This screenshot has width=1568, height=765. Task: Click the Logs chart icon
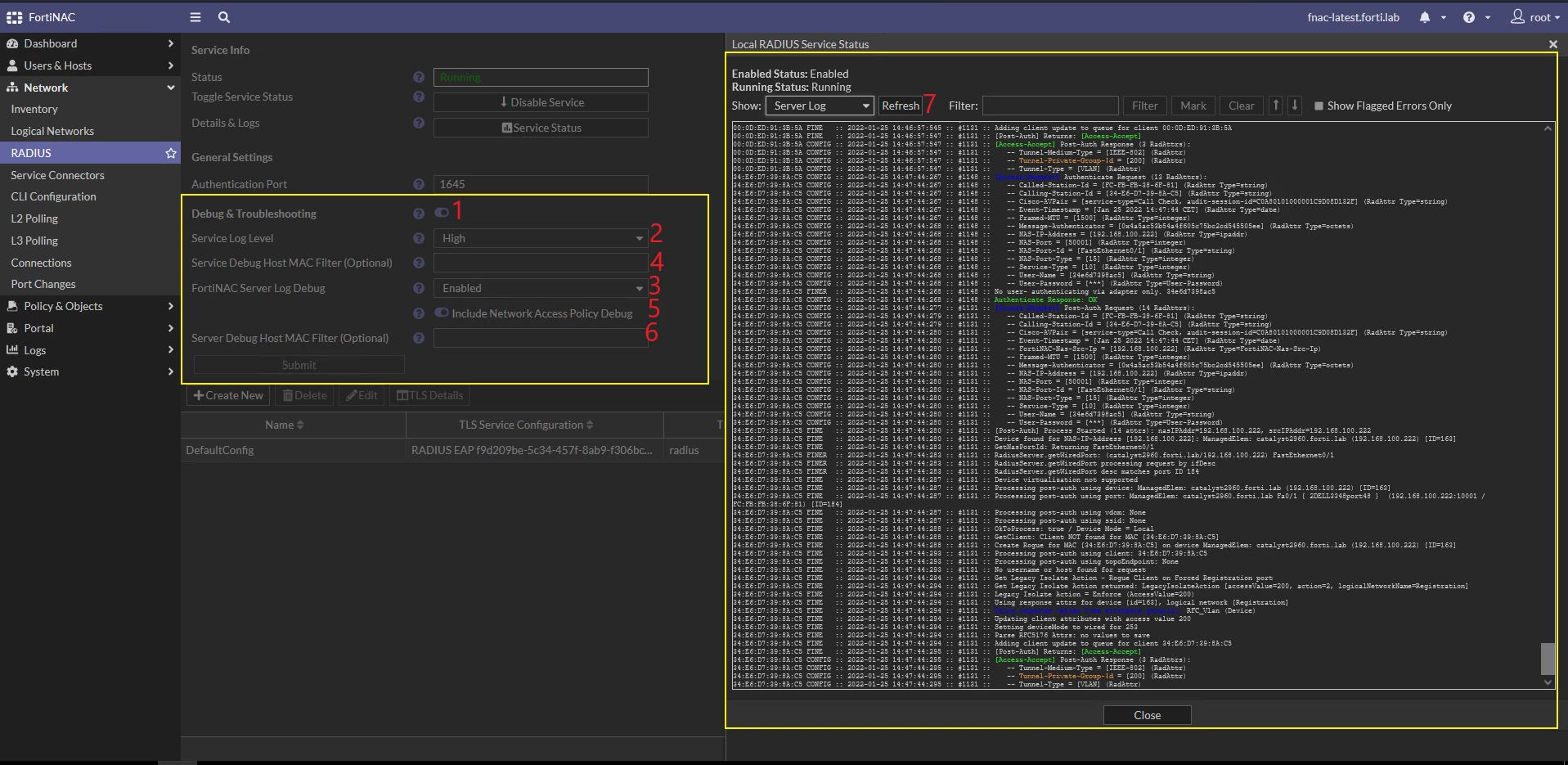click(12, 350)
